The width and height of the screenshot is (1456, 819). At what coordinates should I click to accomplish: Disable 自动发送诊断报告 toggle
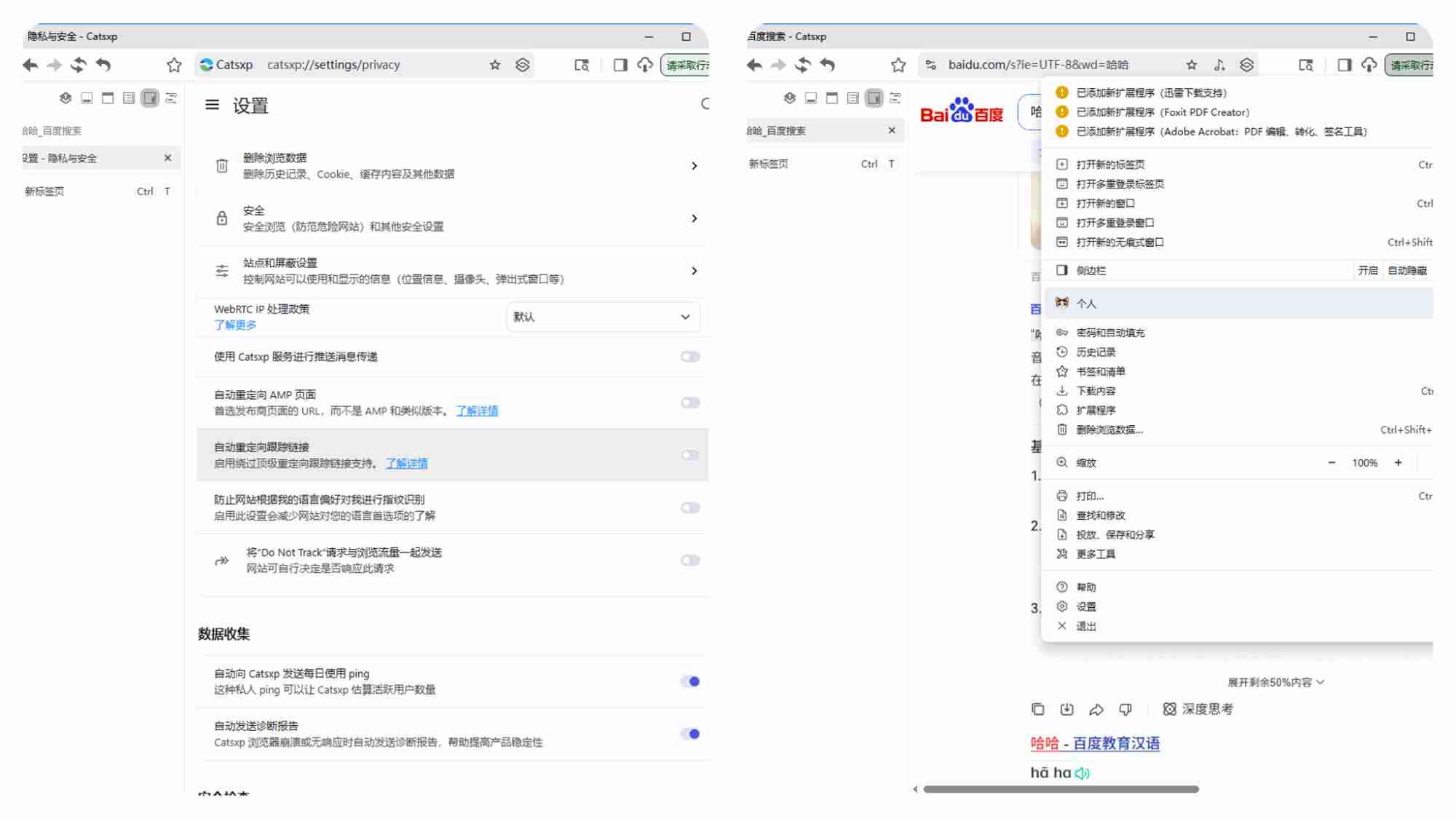689,734
